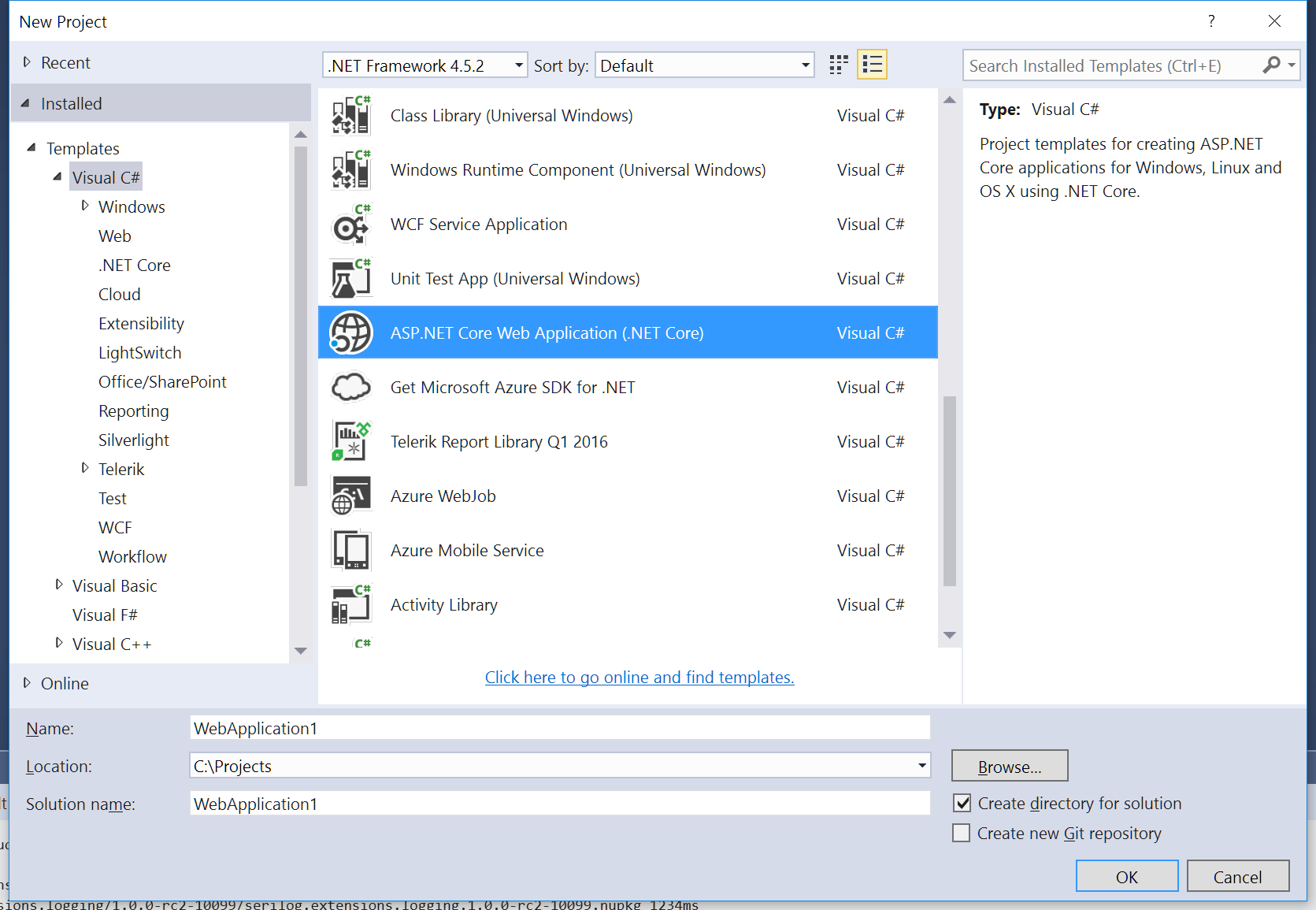Click the Azure SDK cloud icon

tap(350, 388)
